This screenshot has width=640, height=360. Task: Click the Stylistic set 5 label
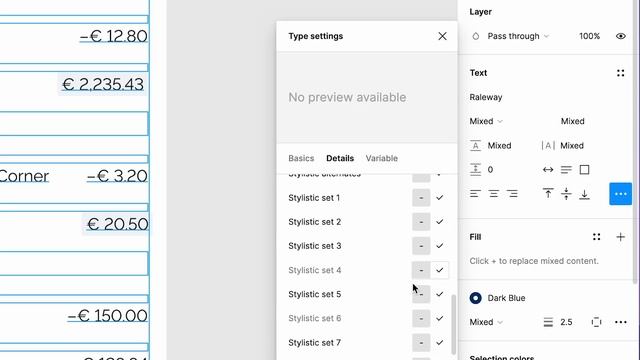click(x=314, y=294)
